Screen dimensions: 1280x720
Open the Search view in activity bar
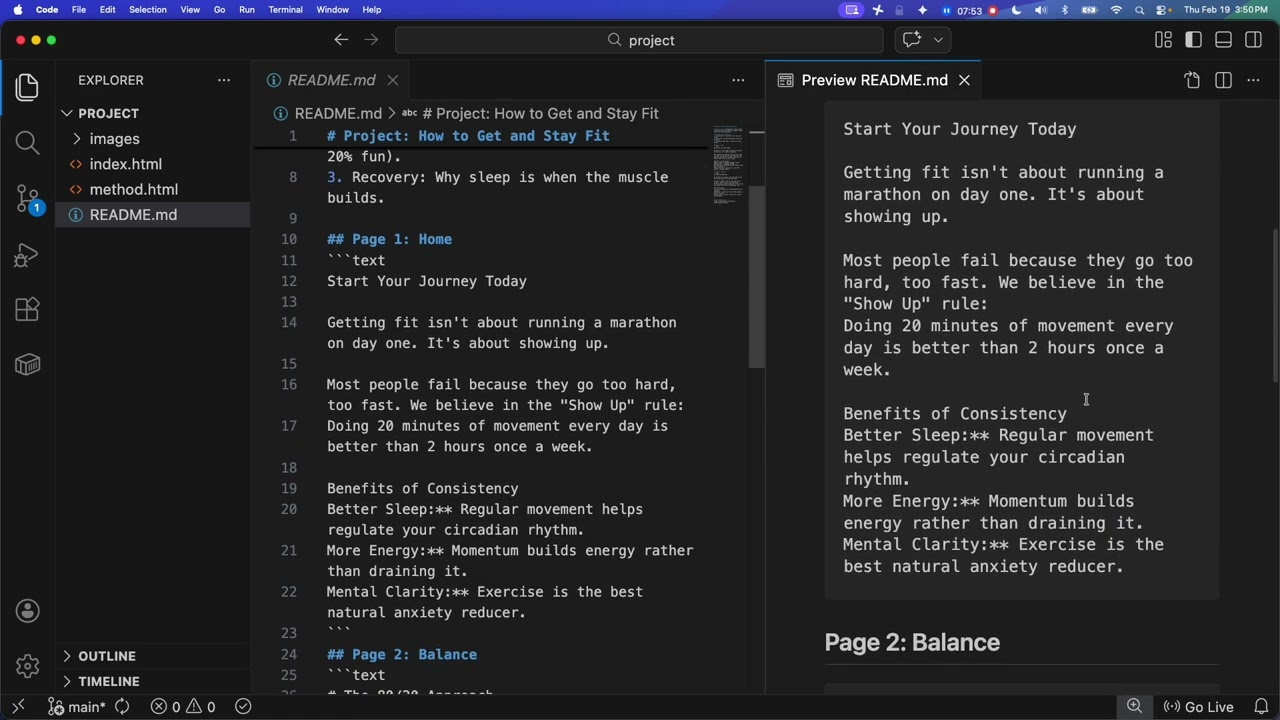click(27, 143)
